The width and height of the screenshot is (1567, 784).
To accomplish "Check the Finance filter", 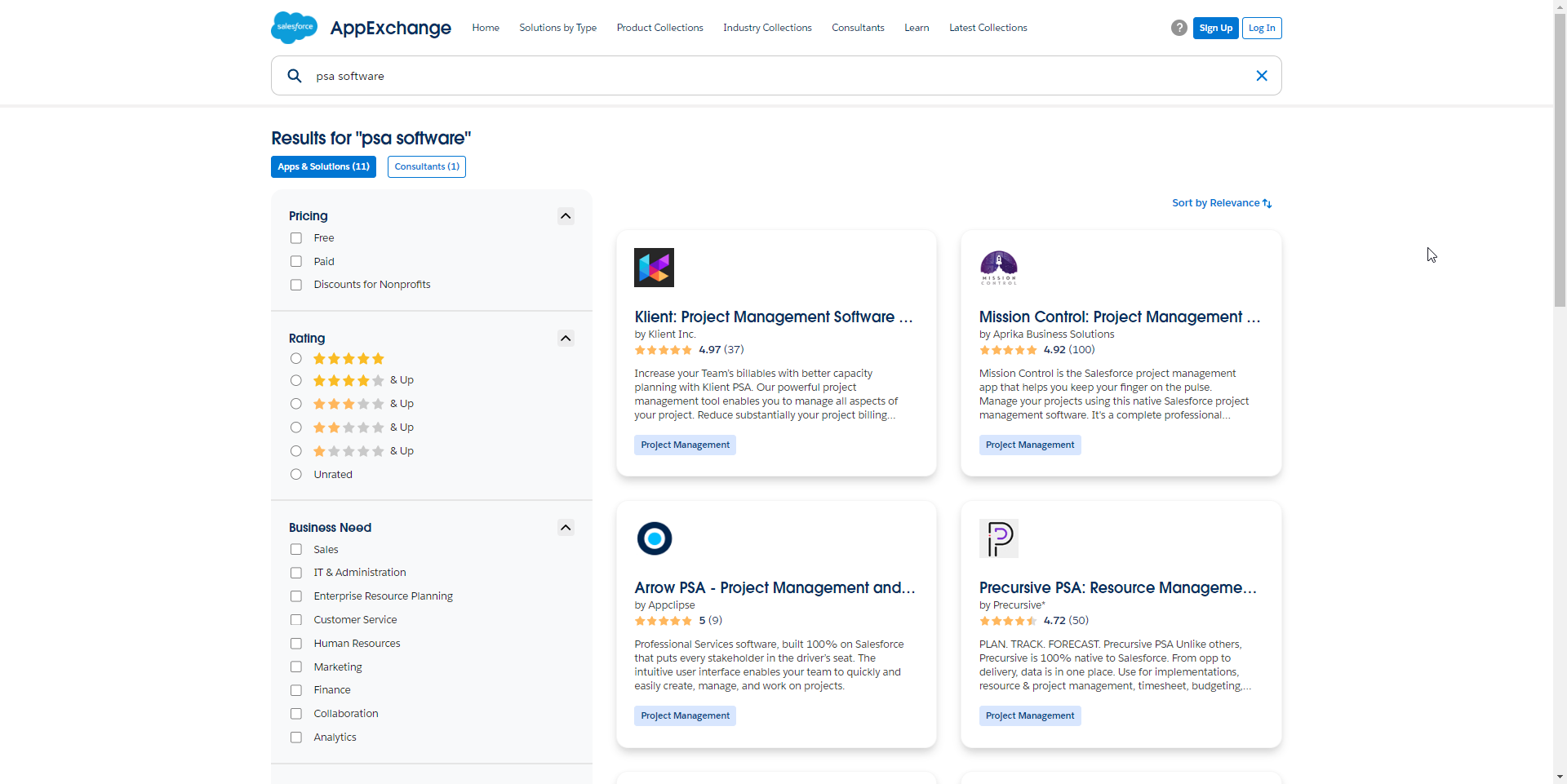I will [x=296, y=690].
